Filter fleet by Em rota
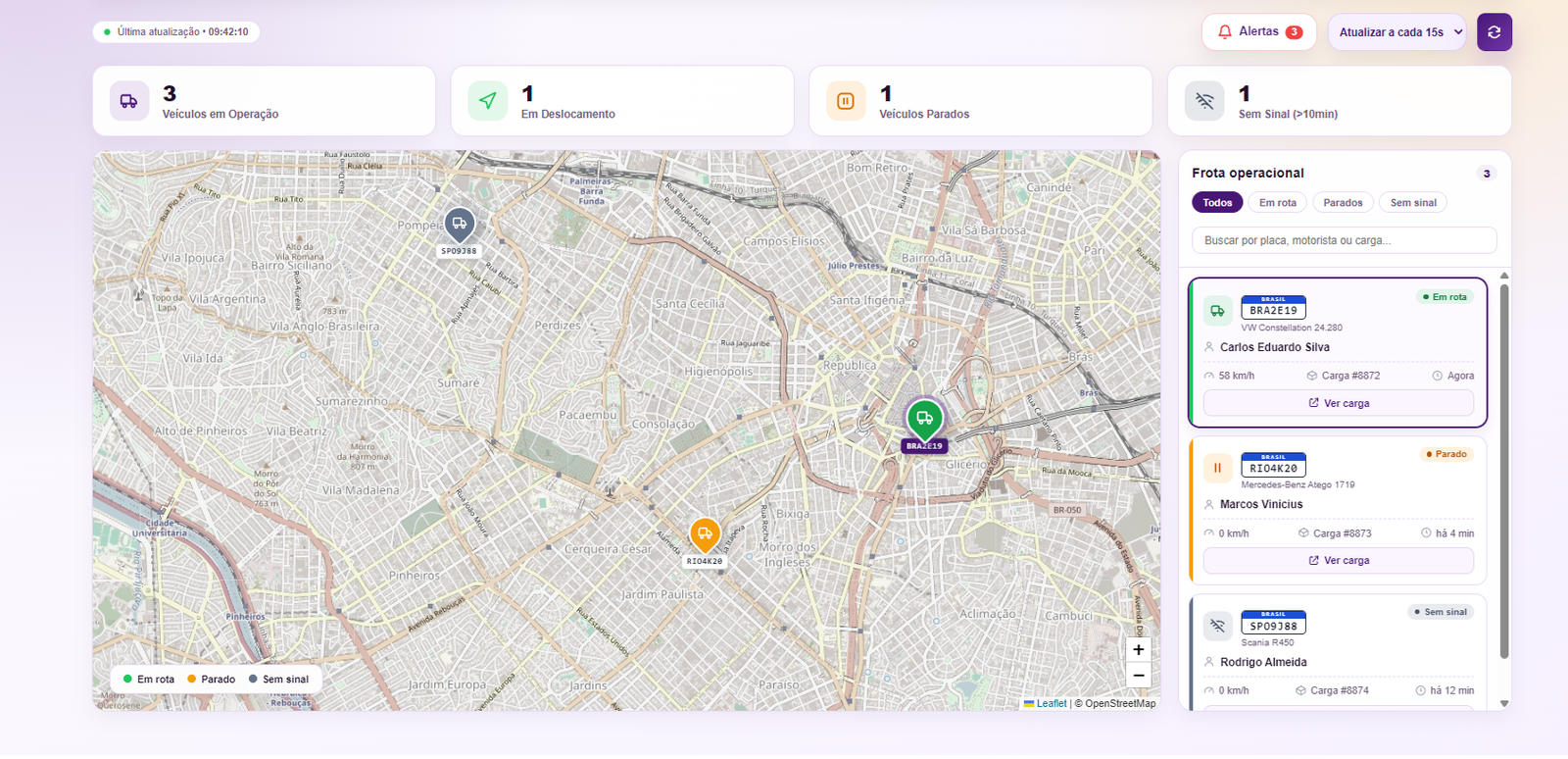1568x759 pixels. (x=1278, y=203)
